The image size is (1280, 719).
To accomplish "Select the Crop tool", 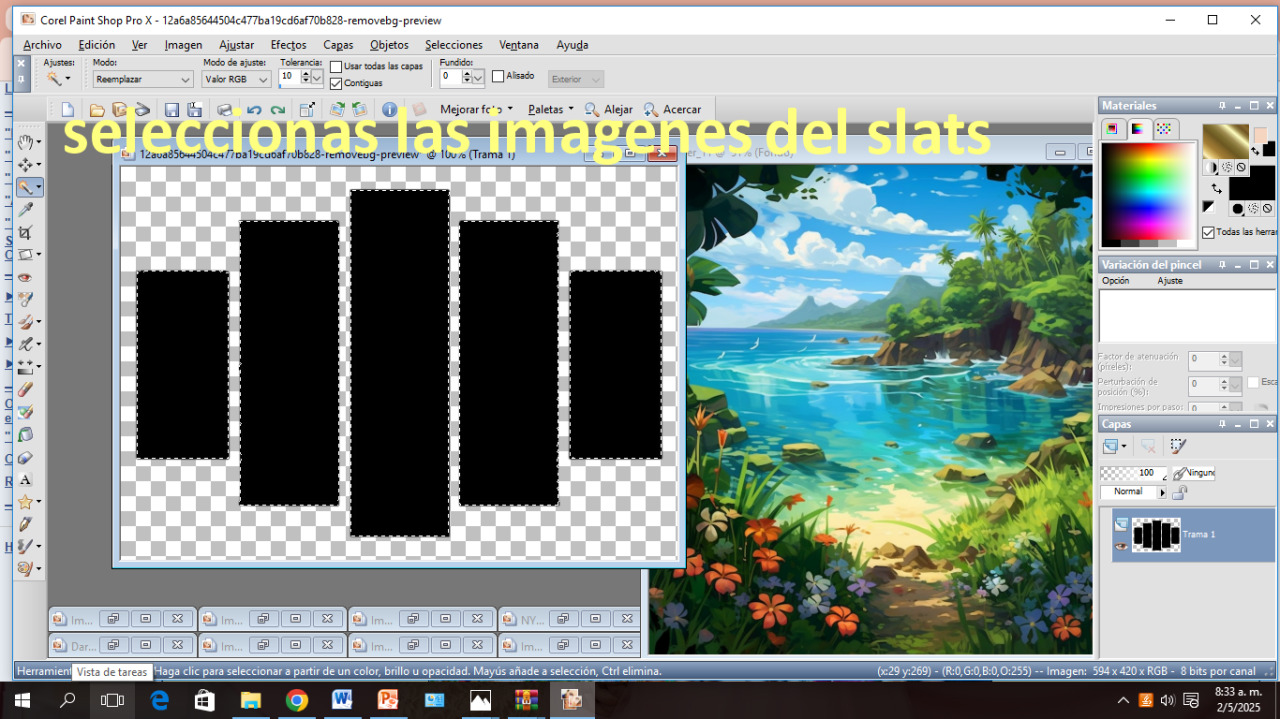I will click(26, 232).
